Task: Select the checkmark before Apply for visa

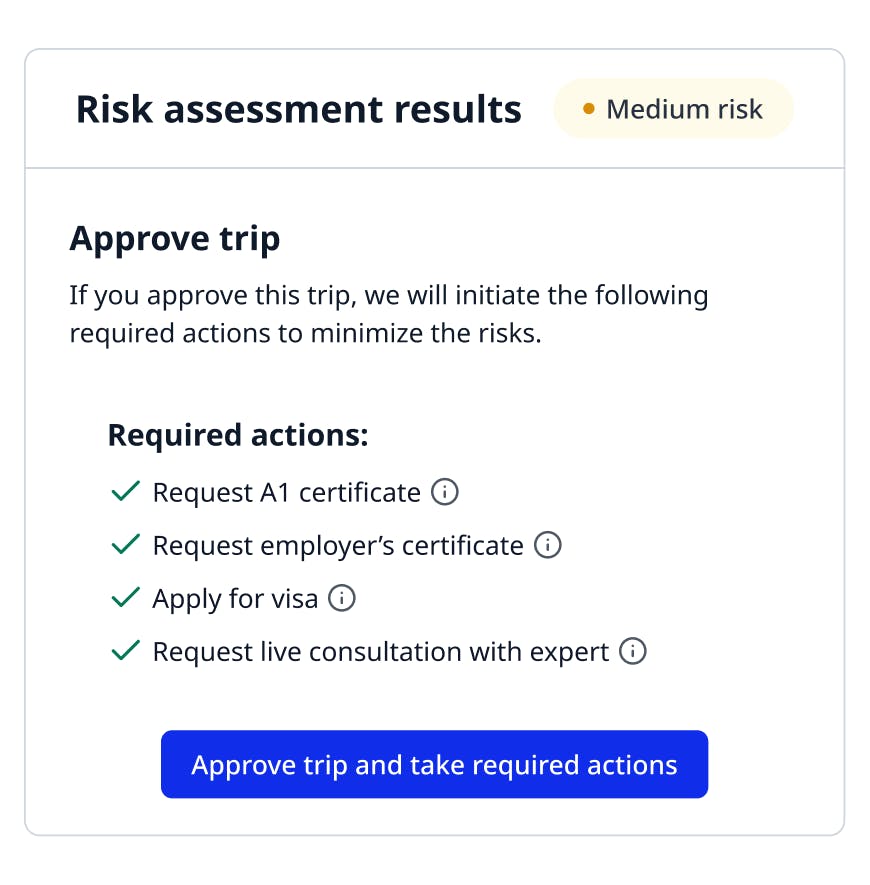Action: click(125, 598)
